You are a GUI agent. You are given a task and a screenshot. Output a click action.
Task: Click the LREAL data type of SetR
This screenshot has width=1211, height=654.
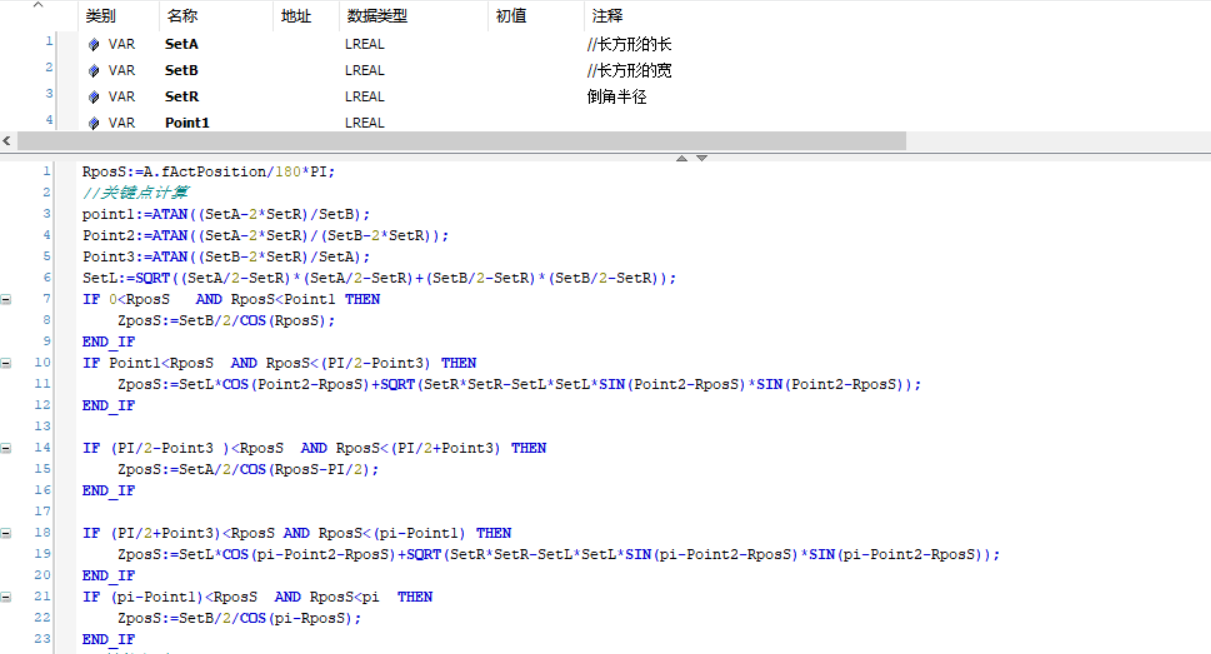click(x=365, y=97)
